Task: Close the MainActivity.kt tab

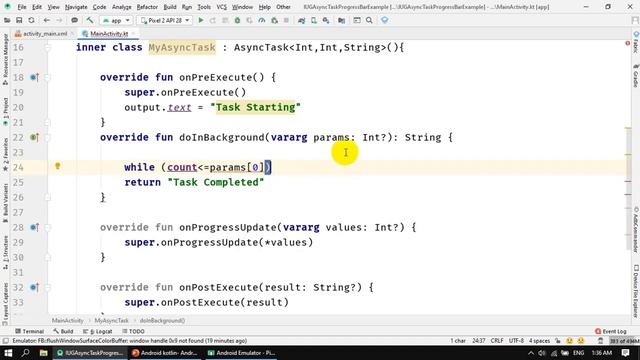Action: point(133,34)
